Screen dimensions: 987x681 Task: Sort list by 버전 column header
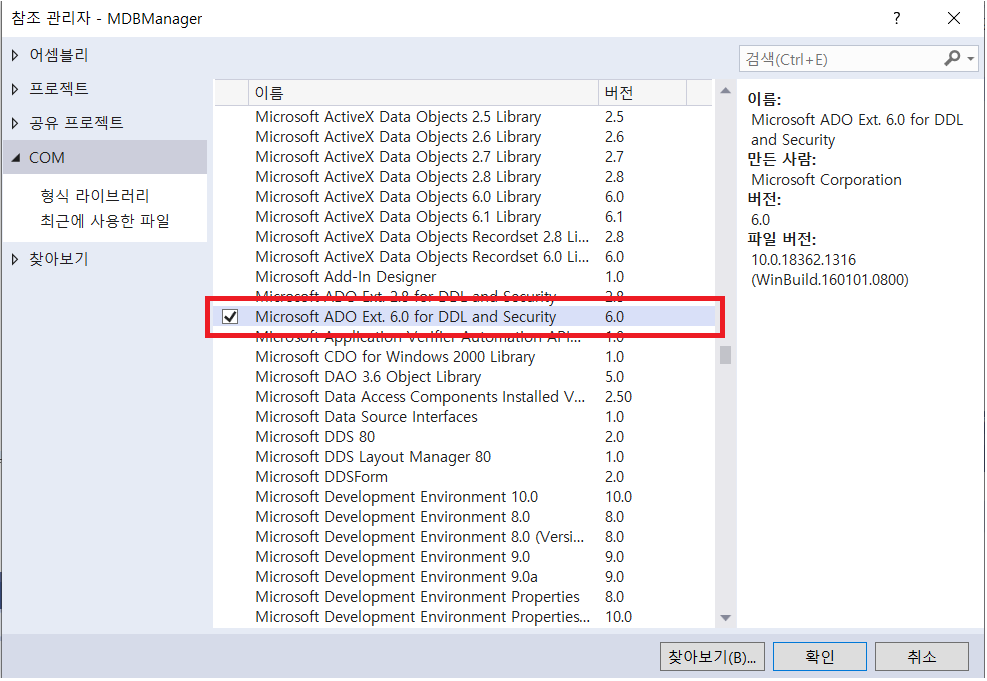[641, 93]
